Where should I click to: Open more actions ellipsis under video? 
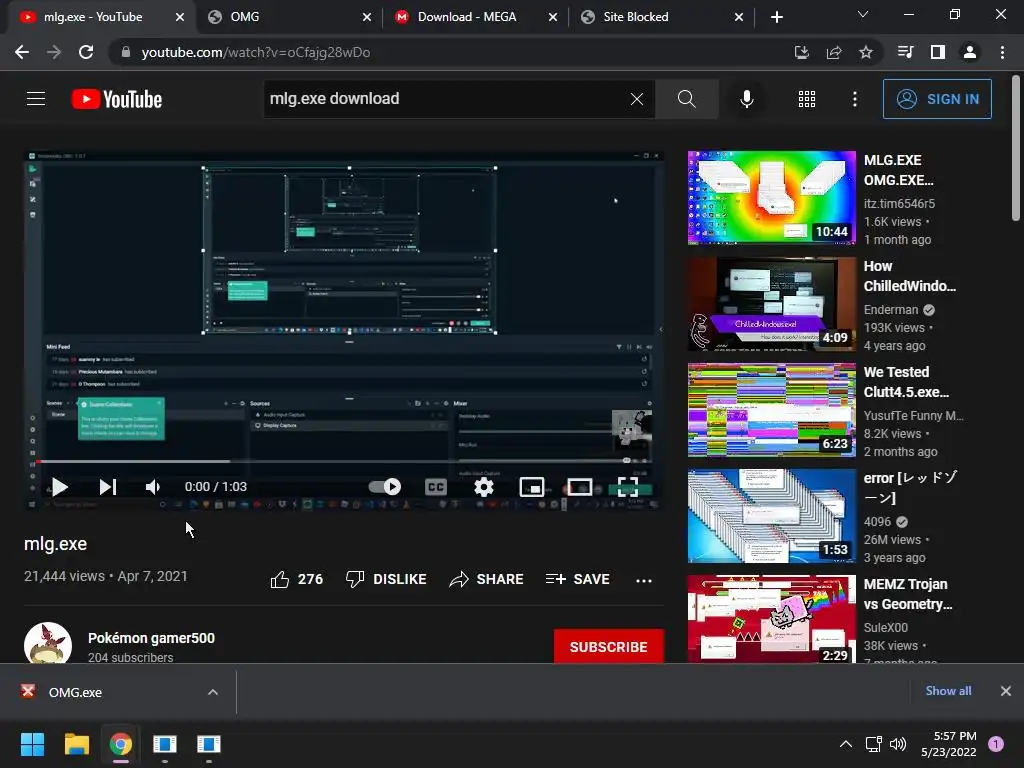coord(644,580)
